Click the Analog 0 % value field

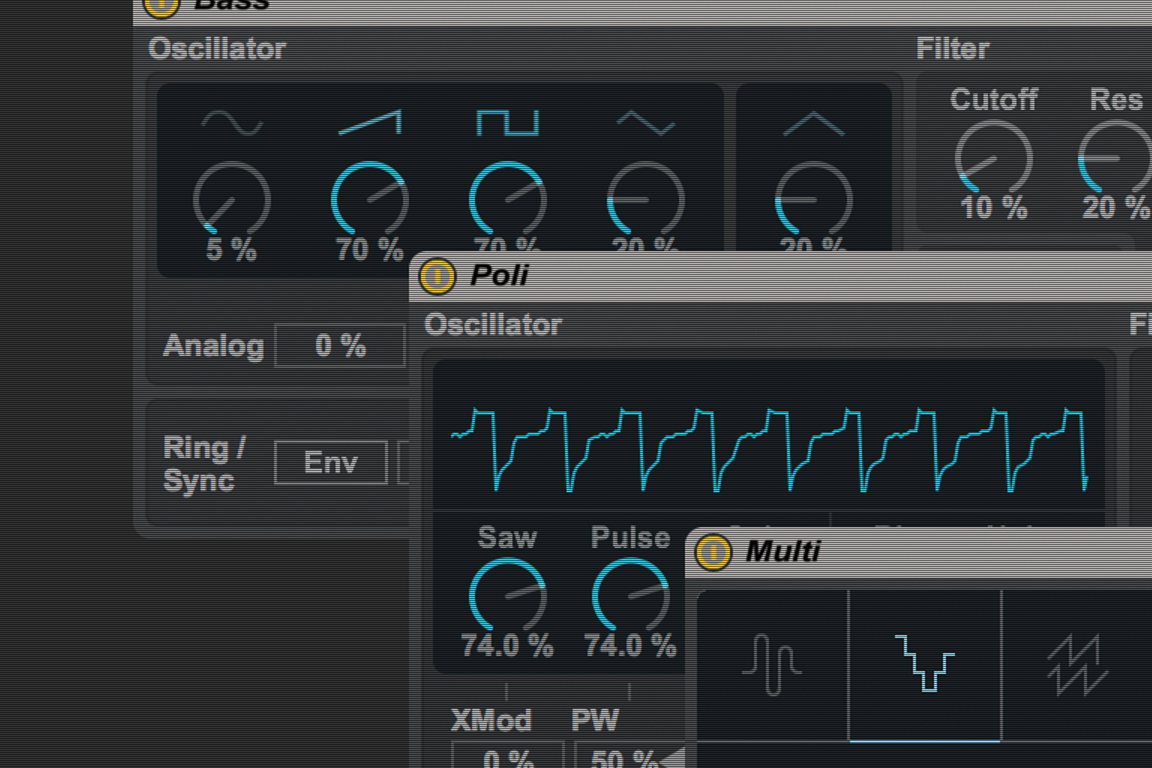[340, 346]
